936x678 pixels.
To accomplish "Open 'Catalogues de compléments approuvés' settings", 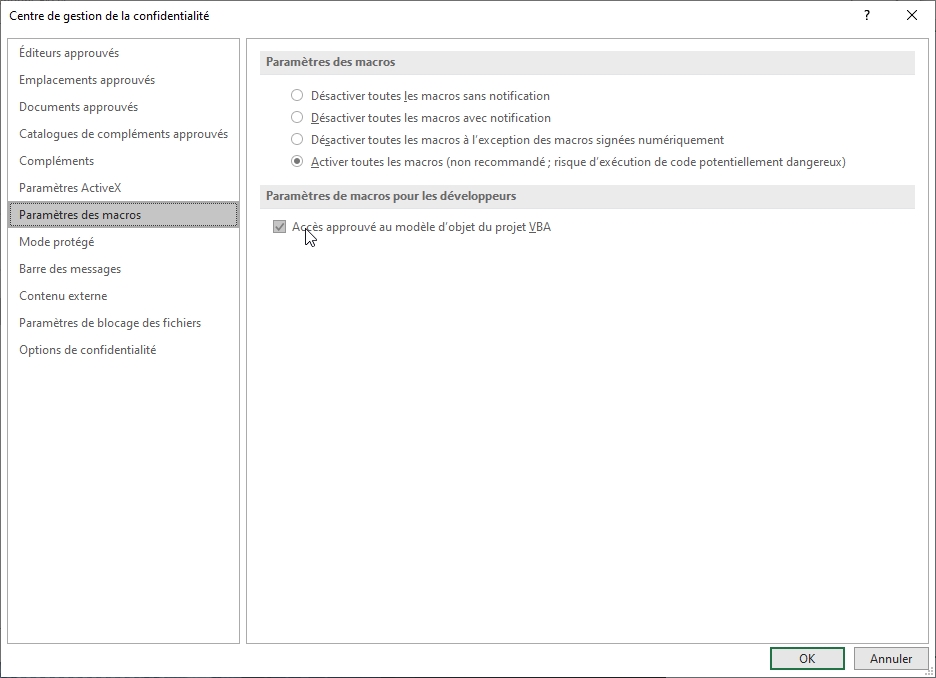I will (x=123, y=133).
